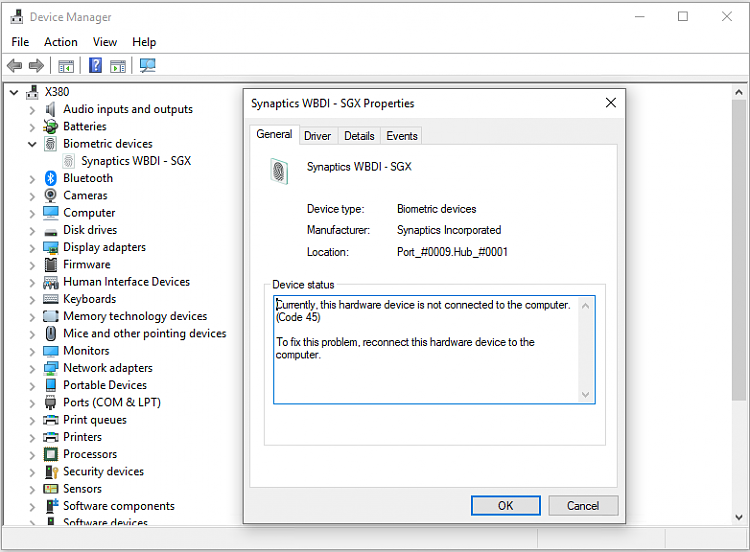Collapse the X380 root node
The height and width of the screenshot is (552, 750).
coord(14,92)
